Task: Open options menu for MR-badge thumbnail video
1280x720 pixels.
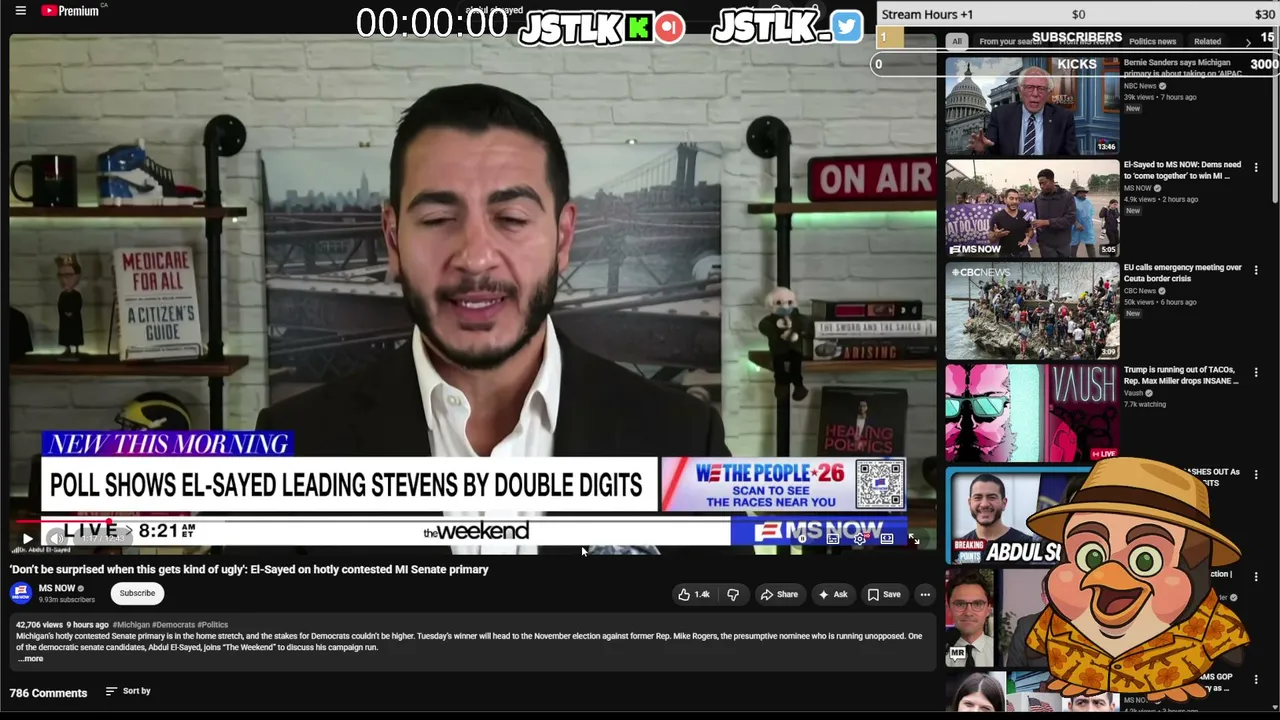Action: 1256,578
